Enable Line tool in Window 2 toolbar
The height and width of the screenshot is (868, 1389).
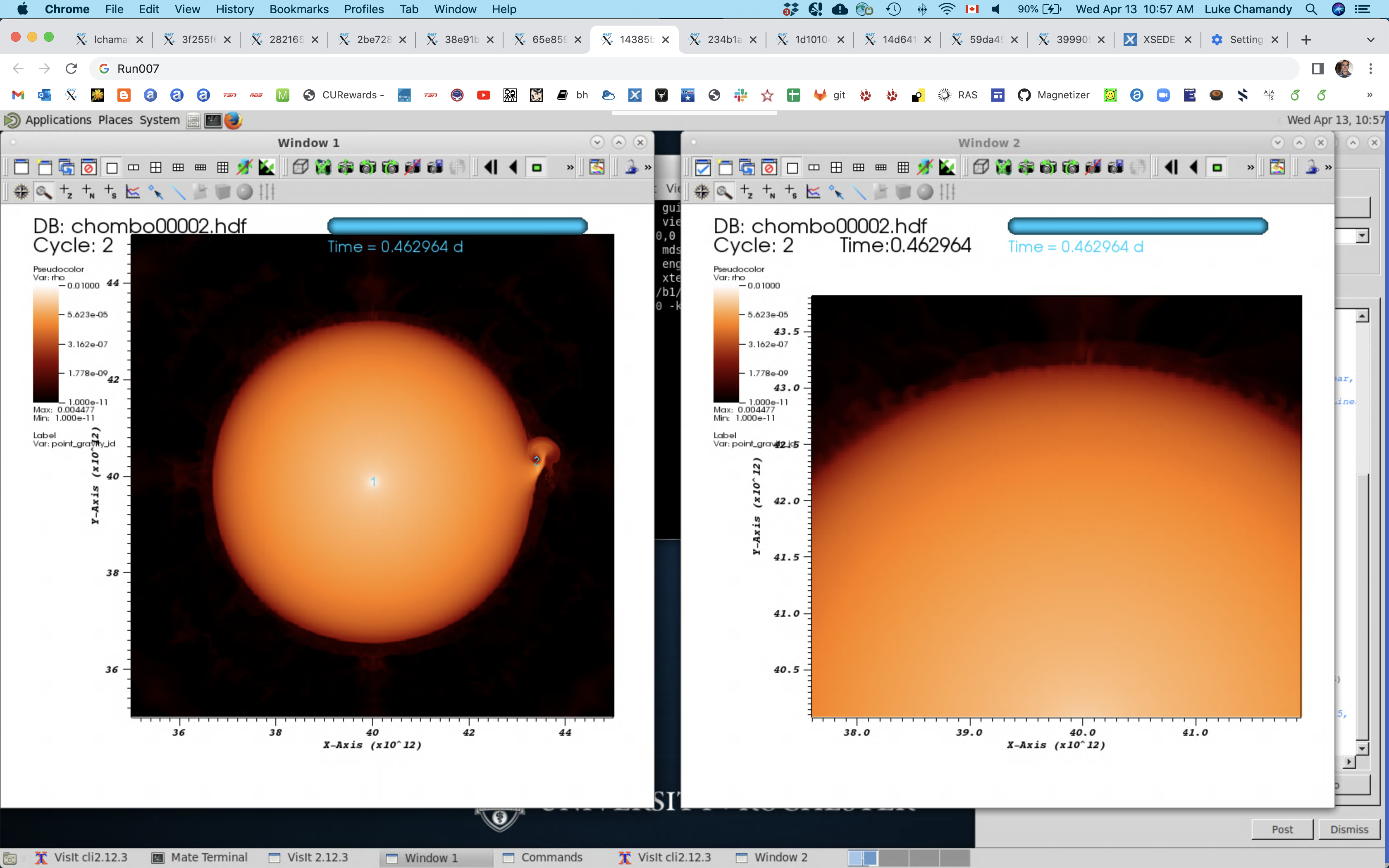pos(859,192)
